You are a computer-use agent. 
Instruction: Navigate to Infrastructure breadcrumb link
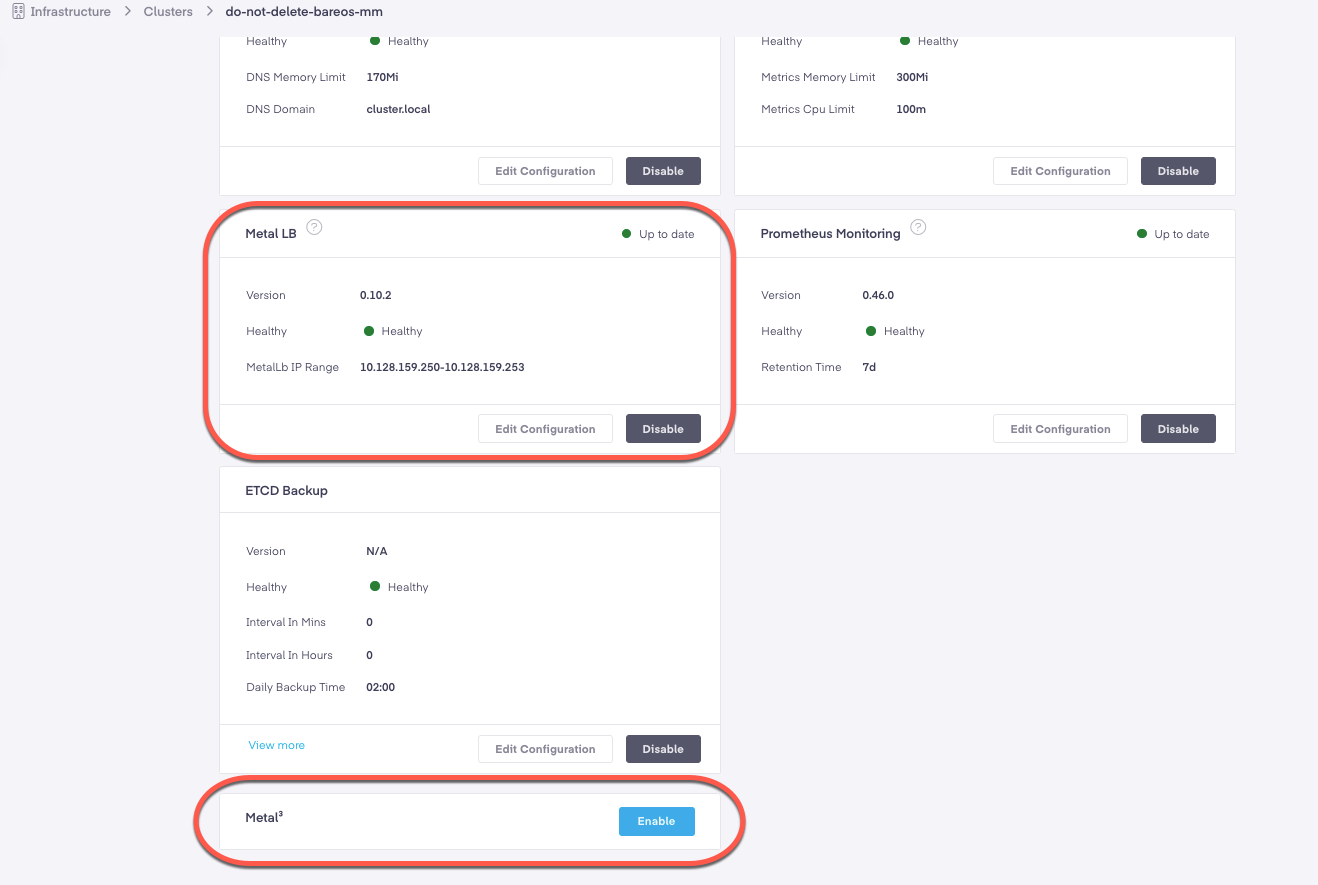[x=70, y=12]
